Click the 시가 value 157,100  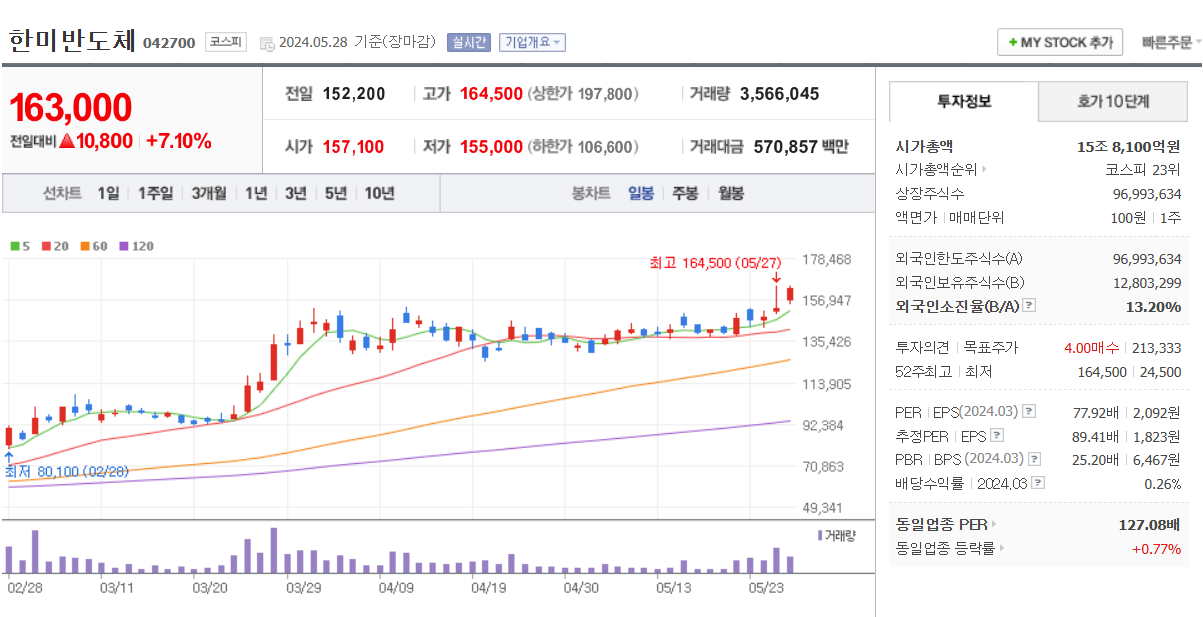353,147
